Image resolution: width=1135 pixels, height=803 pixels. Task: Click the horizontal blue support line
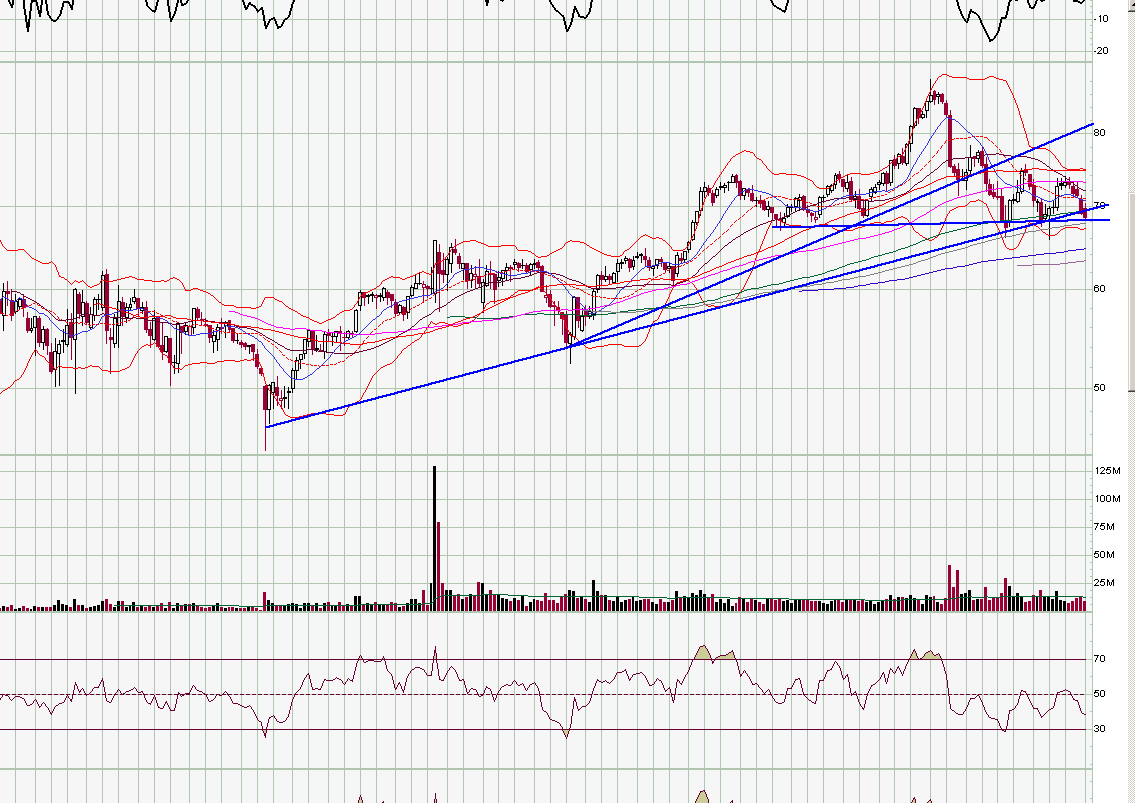[941, 223]
